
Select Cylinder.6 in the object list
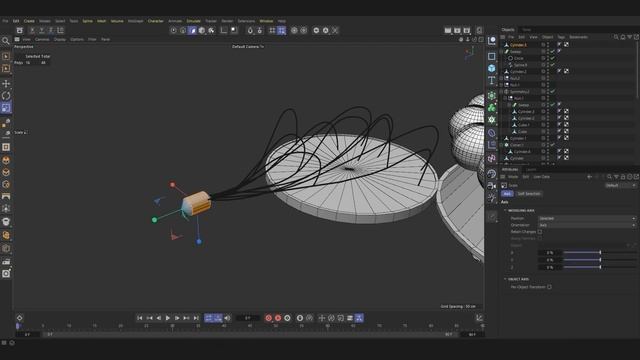[x=519, y=44]
